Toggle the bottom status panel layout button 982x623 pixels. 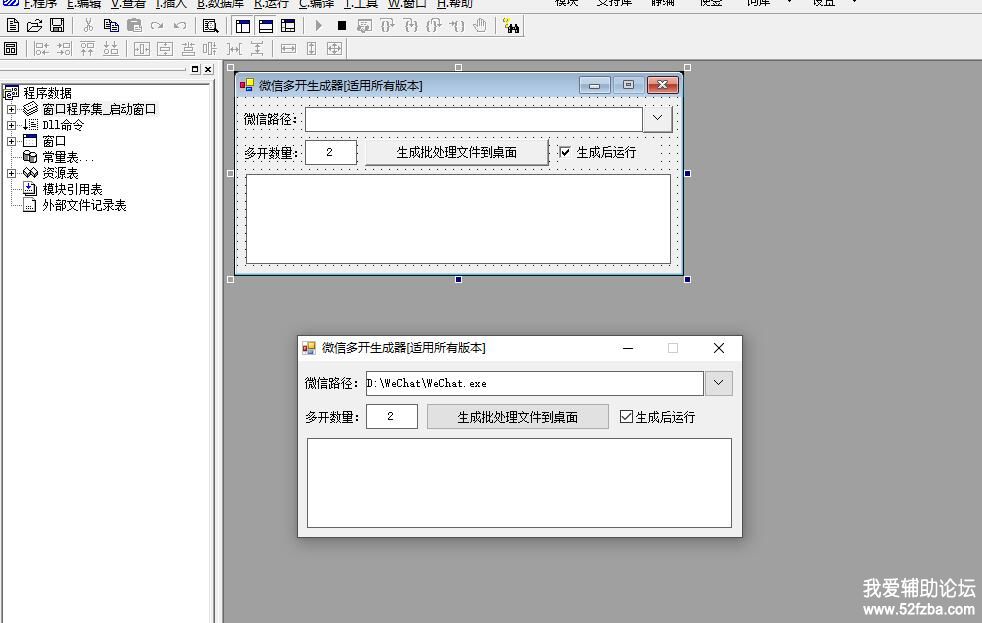pyautogui.click(x=266, y=26)
